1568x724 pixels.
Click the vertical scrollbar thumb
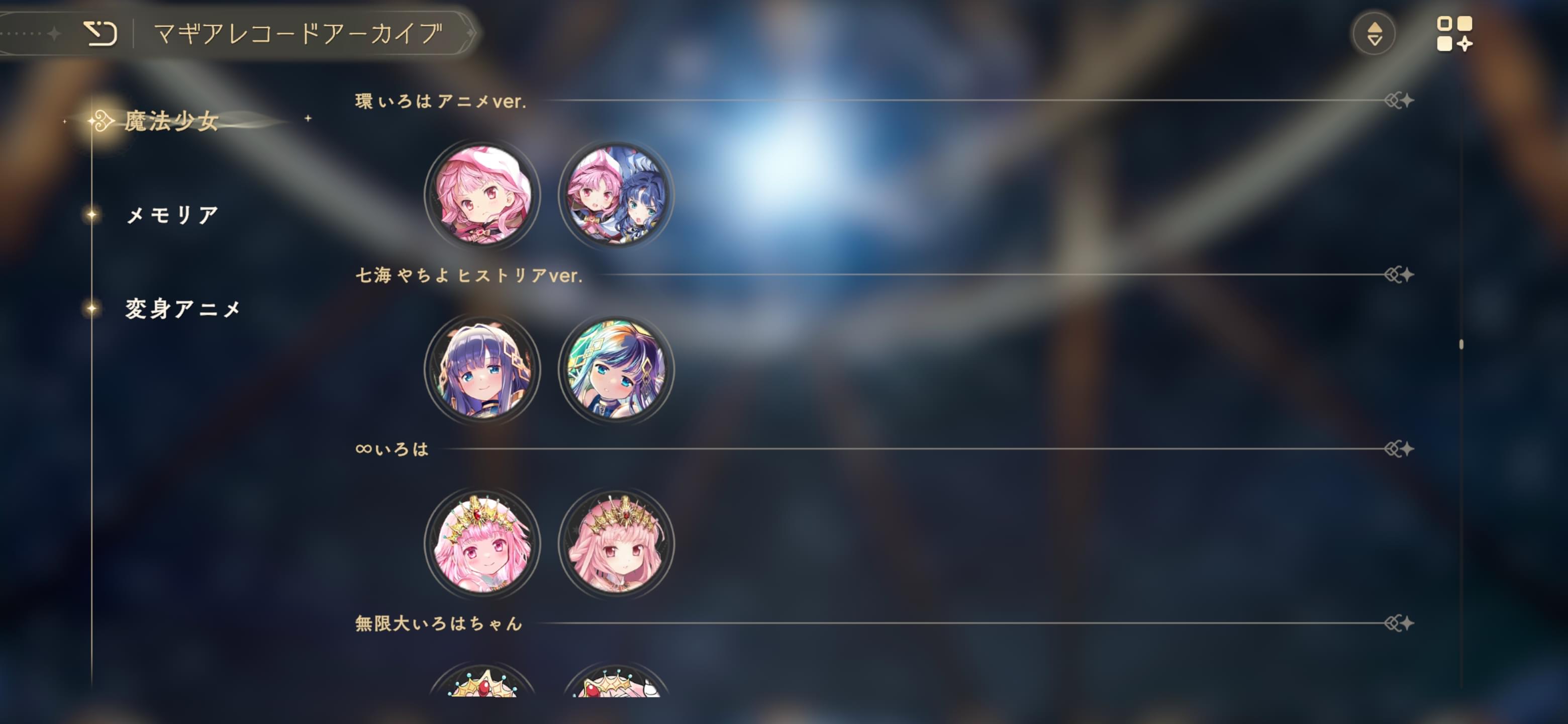[1461, 344]
